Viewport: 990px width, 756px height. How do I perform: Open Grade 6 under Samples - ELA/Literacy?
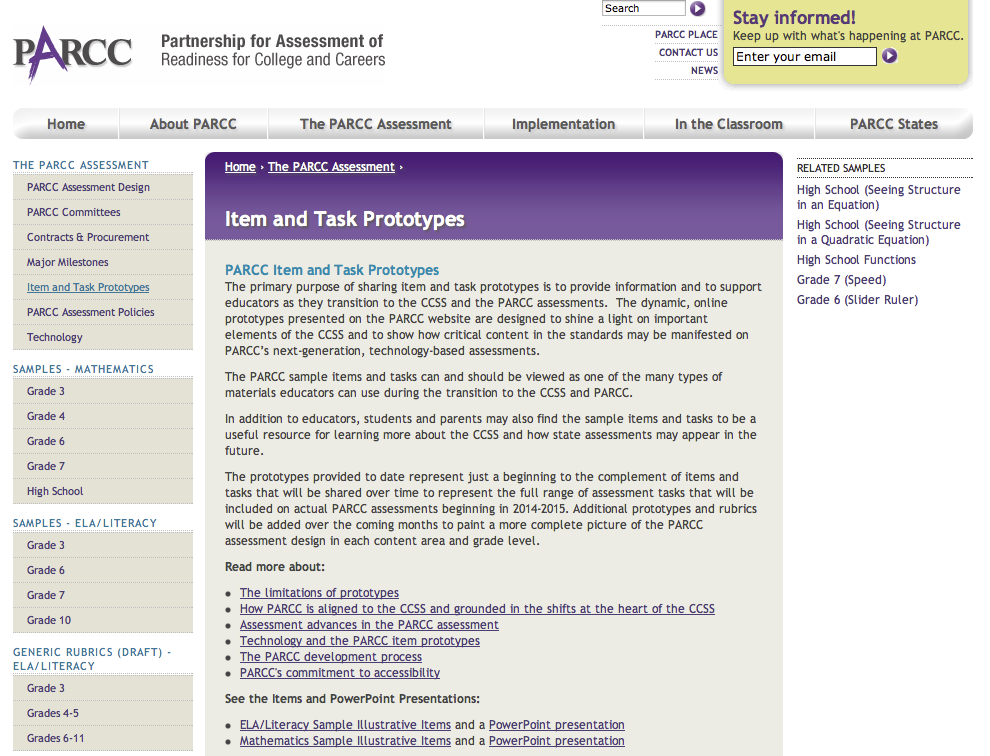click(103, 570)
